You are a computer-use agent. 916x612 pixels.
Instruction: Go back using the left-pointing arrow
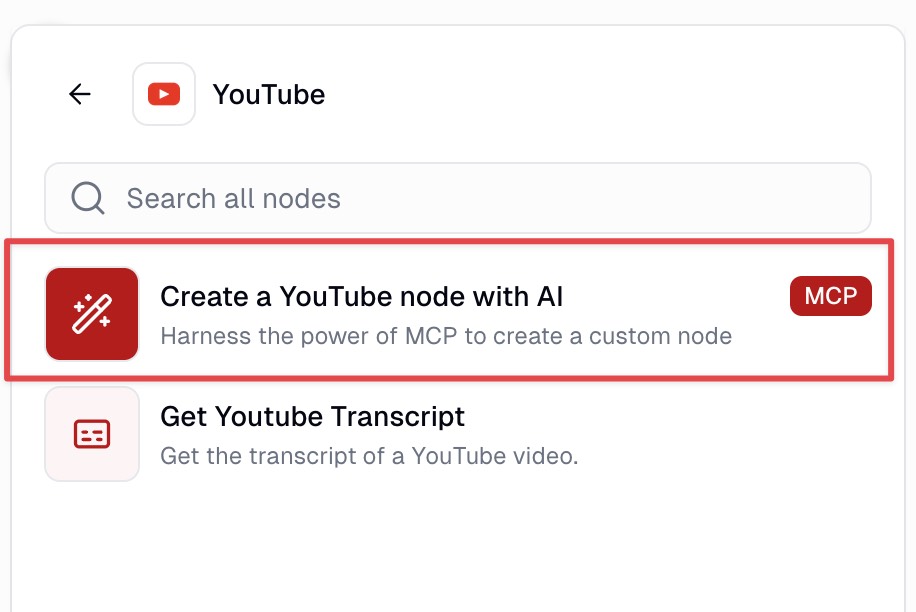pos(79,93)
